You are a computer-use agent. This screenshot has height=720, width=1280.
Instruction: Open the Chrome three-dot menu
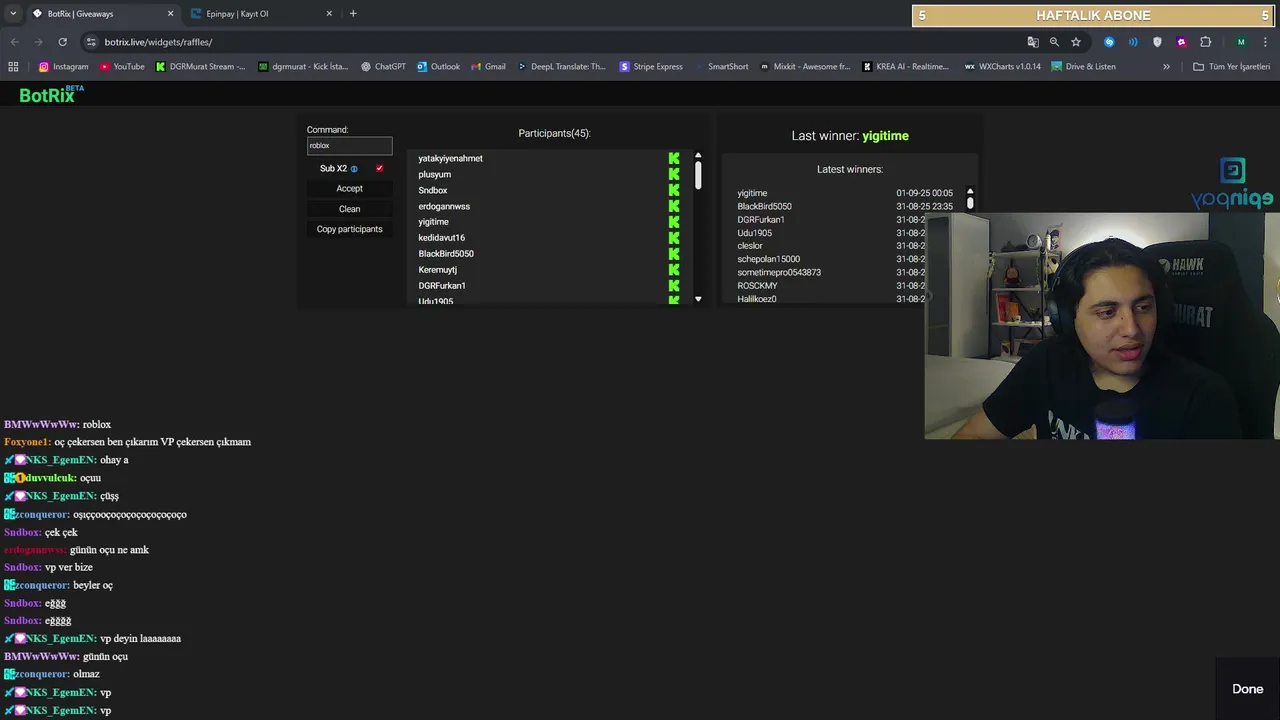1266,42
